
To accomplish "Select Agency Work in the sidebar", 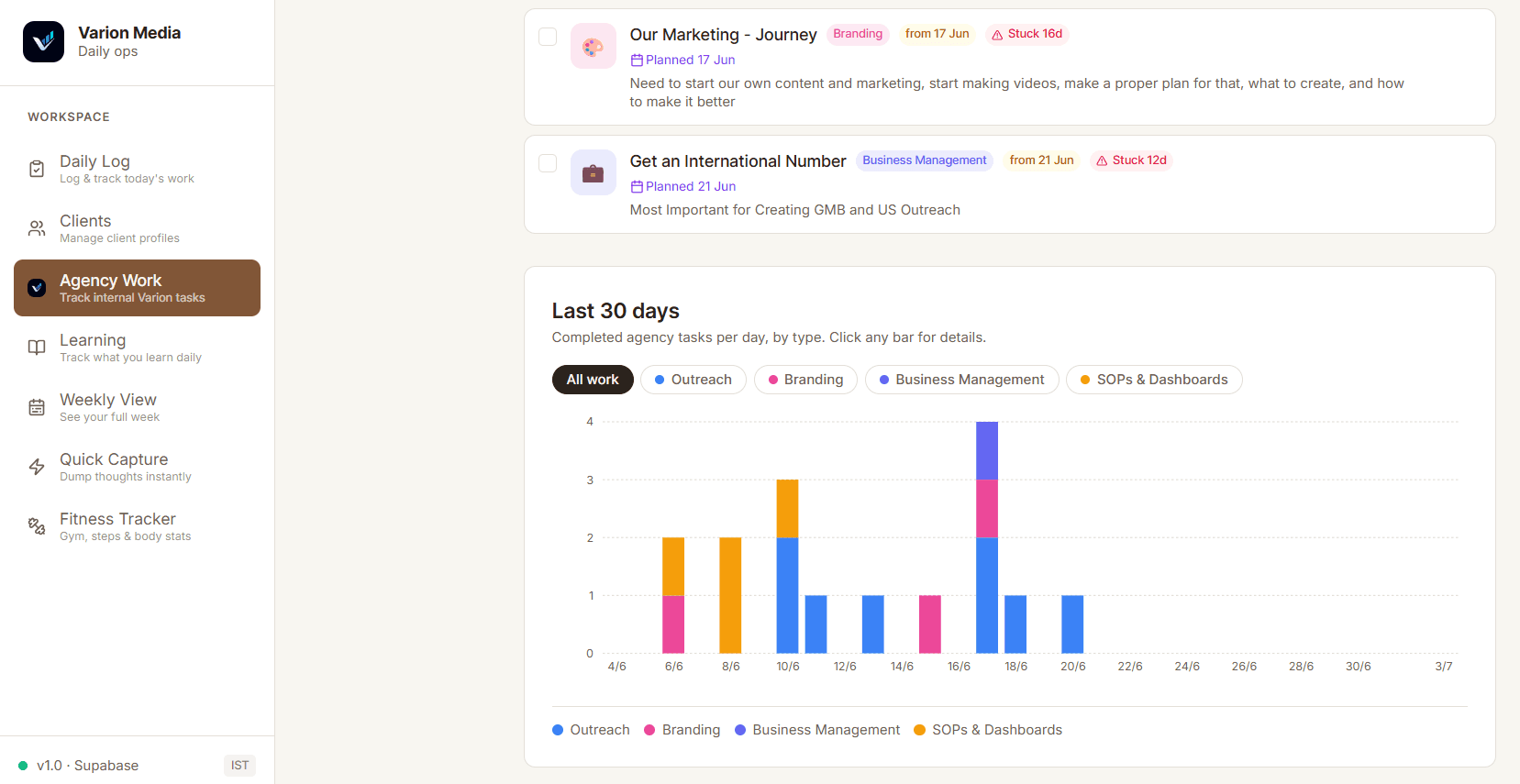I will point(137,288).
